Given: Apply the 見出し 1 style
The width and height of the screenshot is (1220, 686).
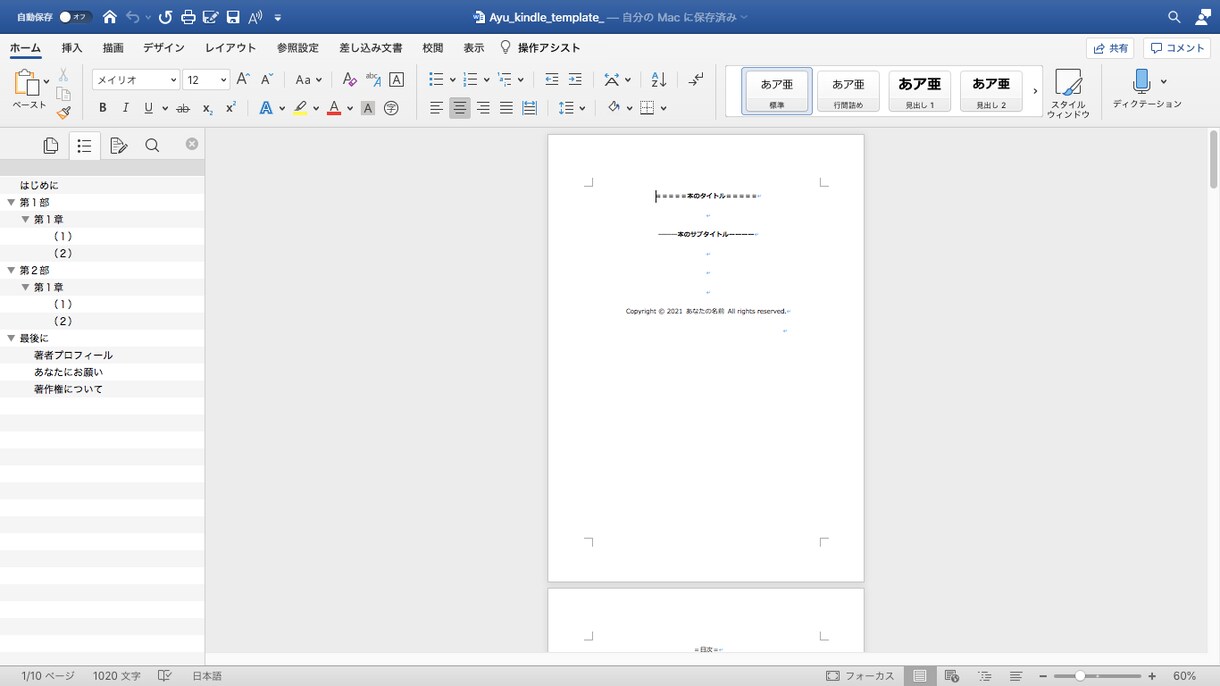Looking at the screenshot, I should tap(920, 90).
